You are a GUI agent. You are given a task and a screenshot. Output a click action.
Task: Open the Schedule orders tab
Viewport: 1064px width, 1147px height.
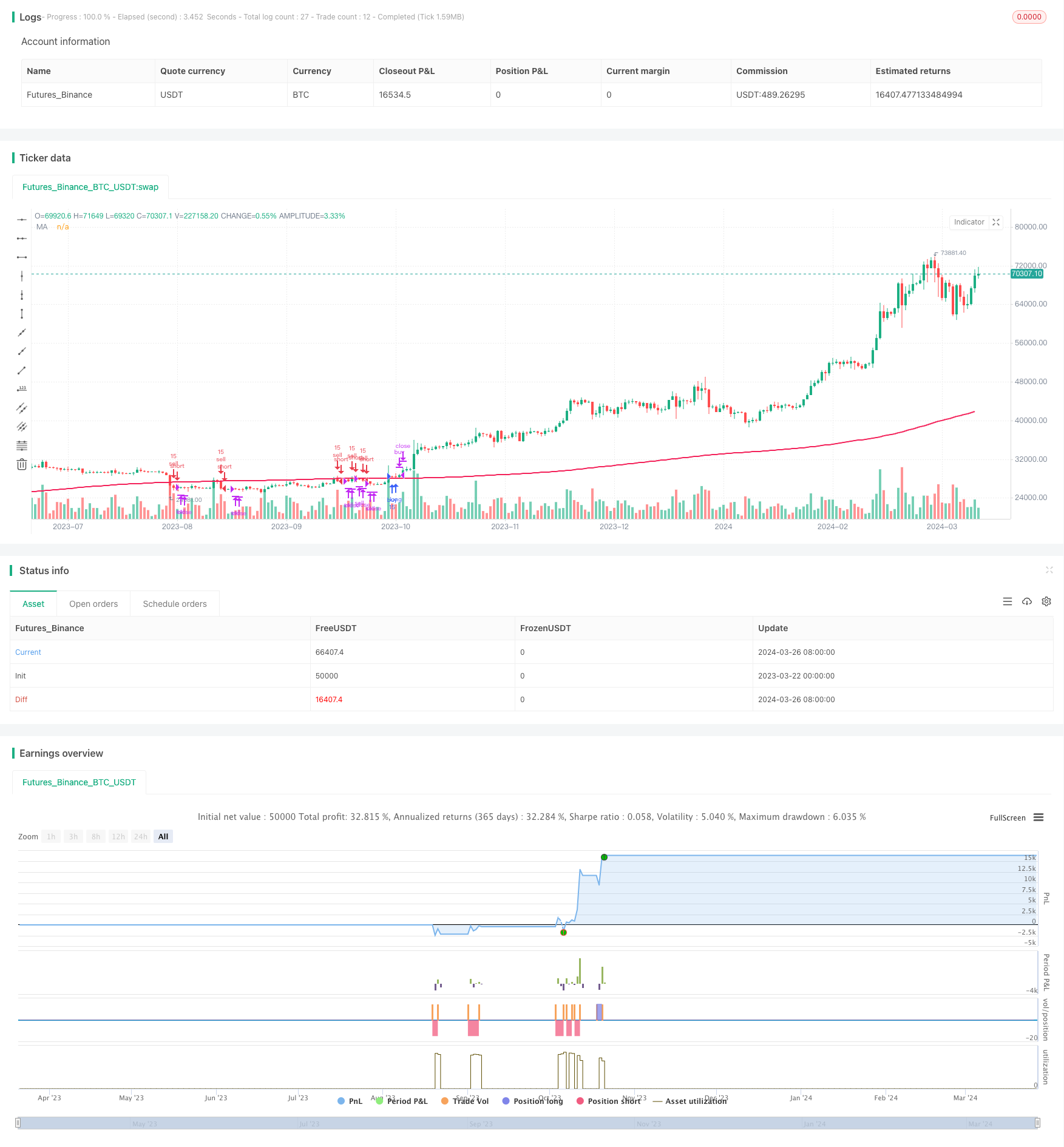click(x=175, y=603)
